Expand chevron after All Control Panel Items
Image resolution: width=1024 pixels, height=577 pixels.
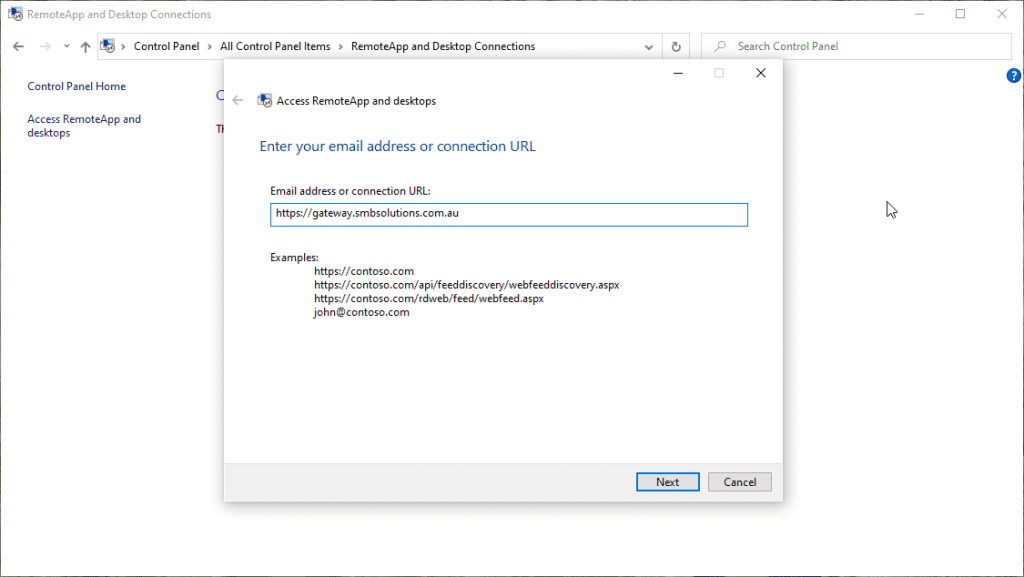click(340, 47)
